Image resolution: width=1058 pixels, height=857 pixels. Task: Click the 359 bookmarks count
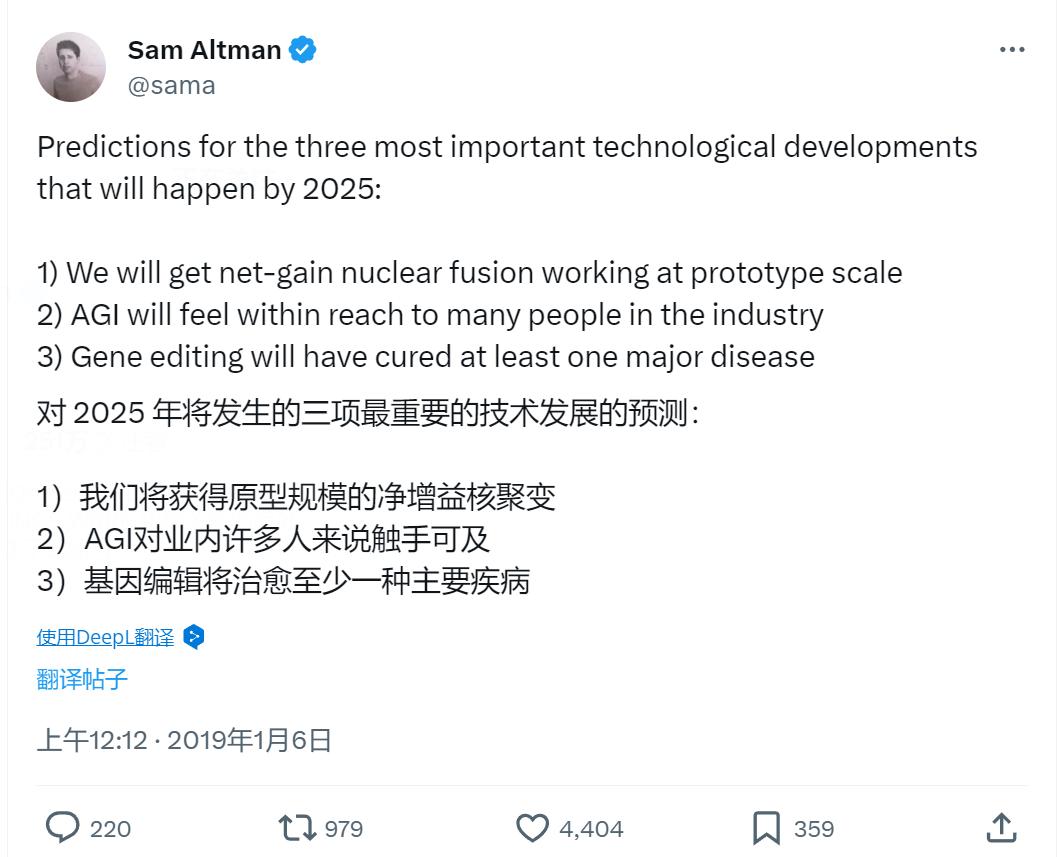(x=814, y=829)
